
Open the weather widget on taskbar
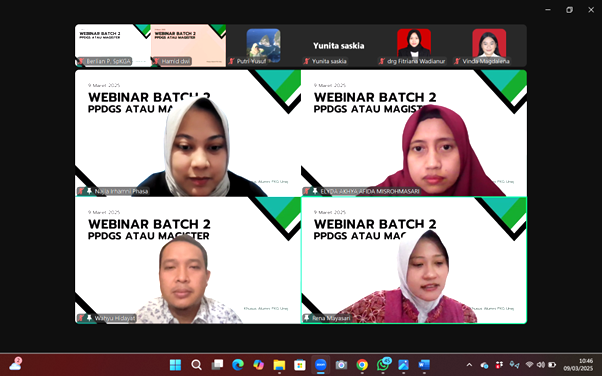coord(15,364)
